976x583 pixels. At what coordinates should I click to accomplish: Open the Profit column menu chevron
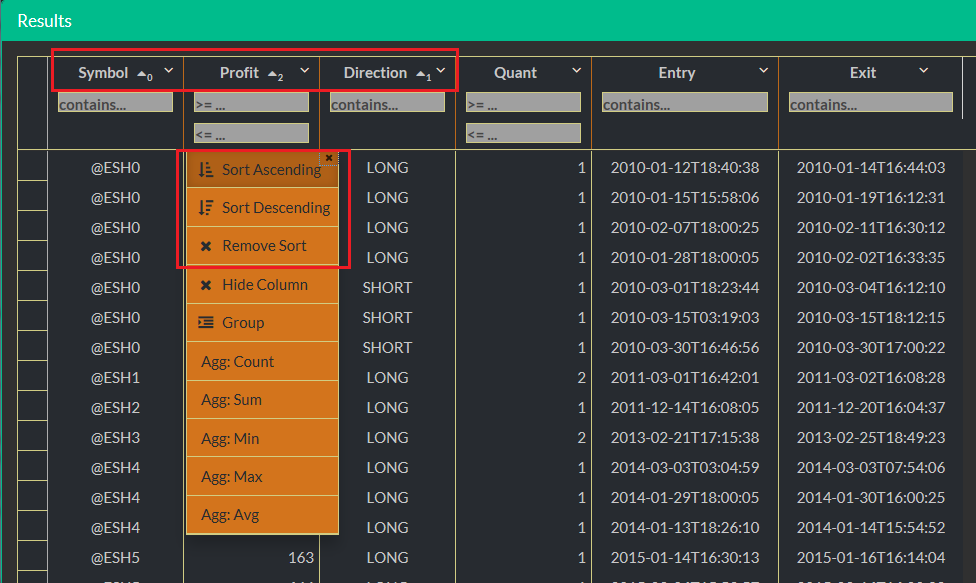point(304,71)
